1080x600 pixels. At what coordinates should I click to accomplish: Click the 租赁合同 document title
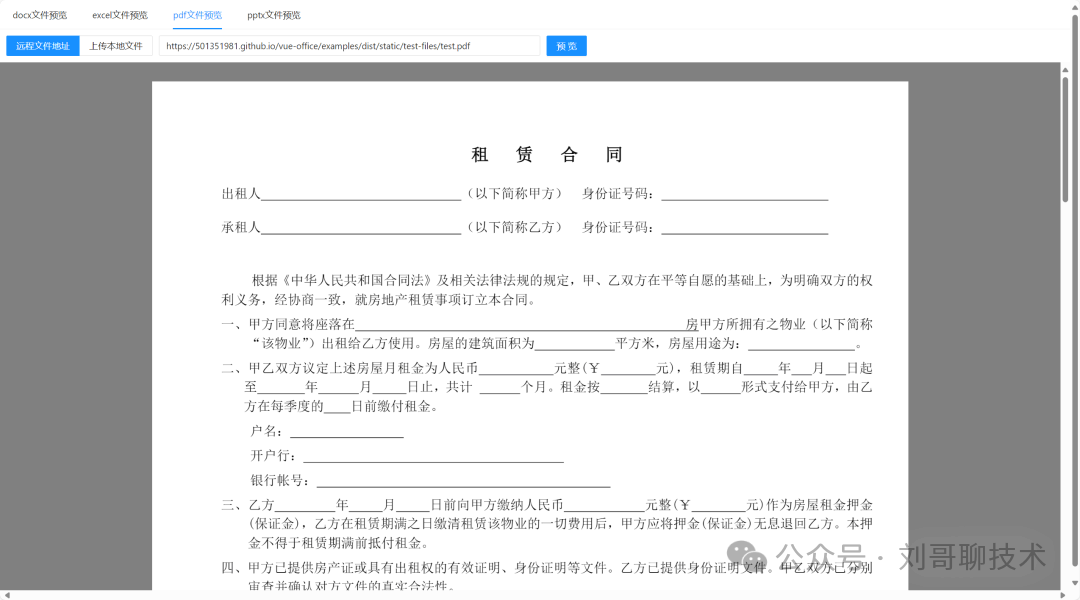[547, 155]
